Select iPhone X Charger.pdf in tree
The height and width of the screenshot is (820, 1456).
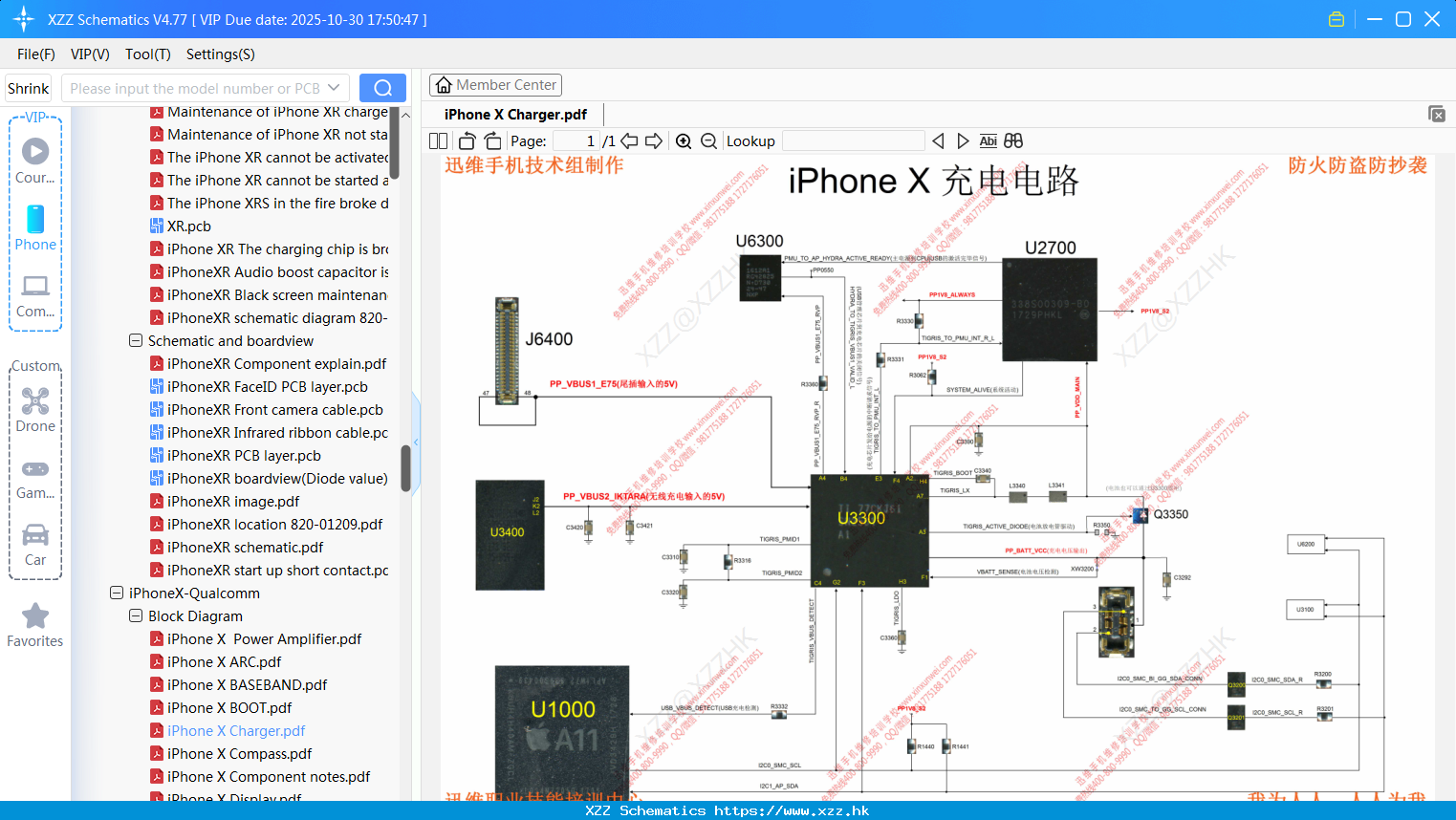click(x=236, y=730)
